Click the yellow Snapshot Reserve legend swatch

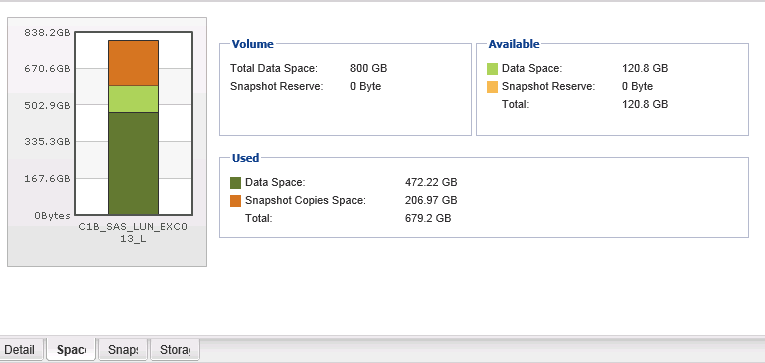(x=492, y=87)
